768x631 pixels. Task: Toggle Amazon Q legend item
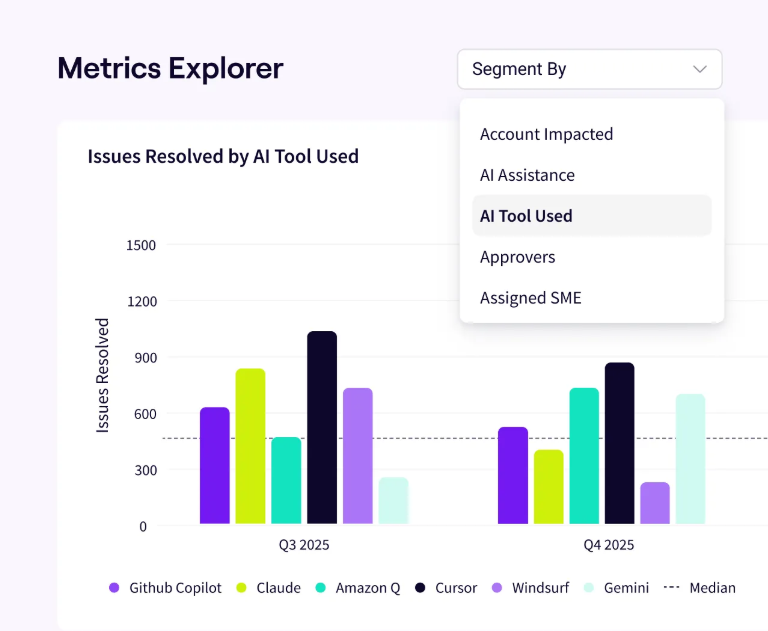(358, 588)
